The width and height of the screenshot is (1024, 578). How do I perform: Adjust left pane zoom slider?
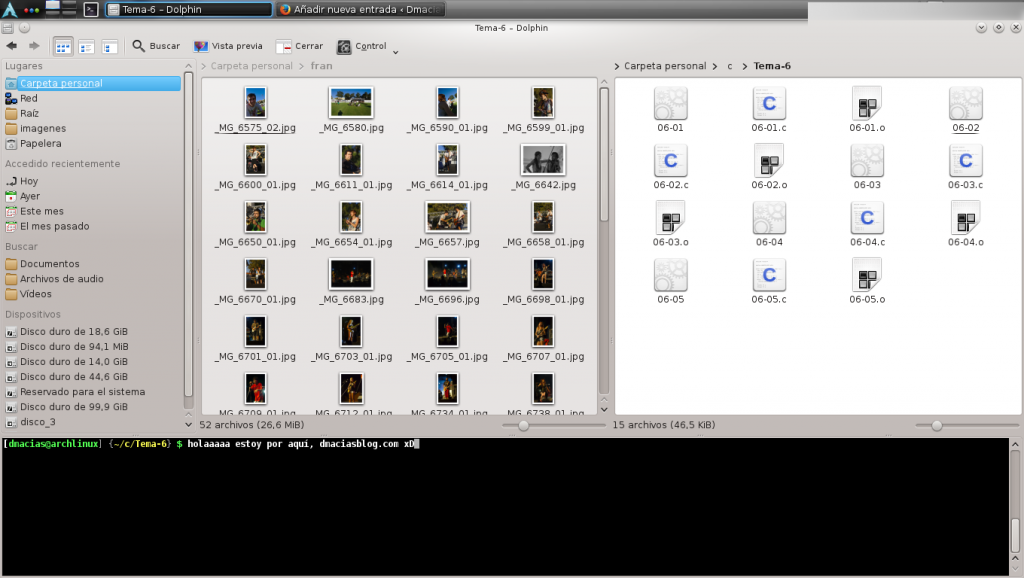click(x=523, y=426)
